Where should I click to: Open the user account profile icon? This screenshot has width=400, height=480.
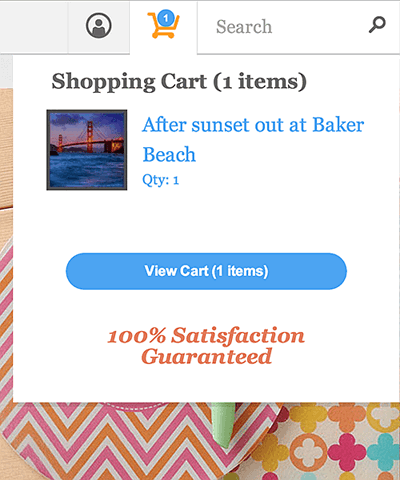point(99,26)
